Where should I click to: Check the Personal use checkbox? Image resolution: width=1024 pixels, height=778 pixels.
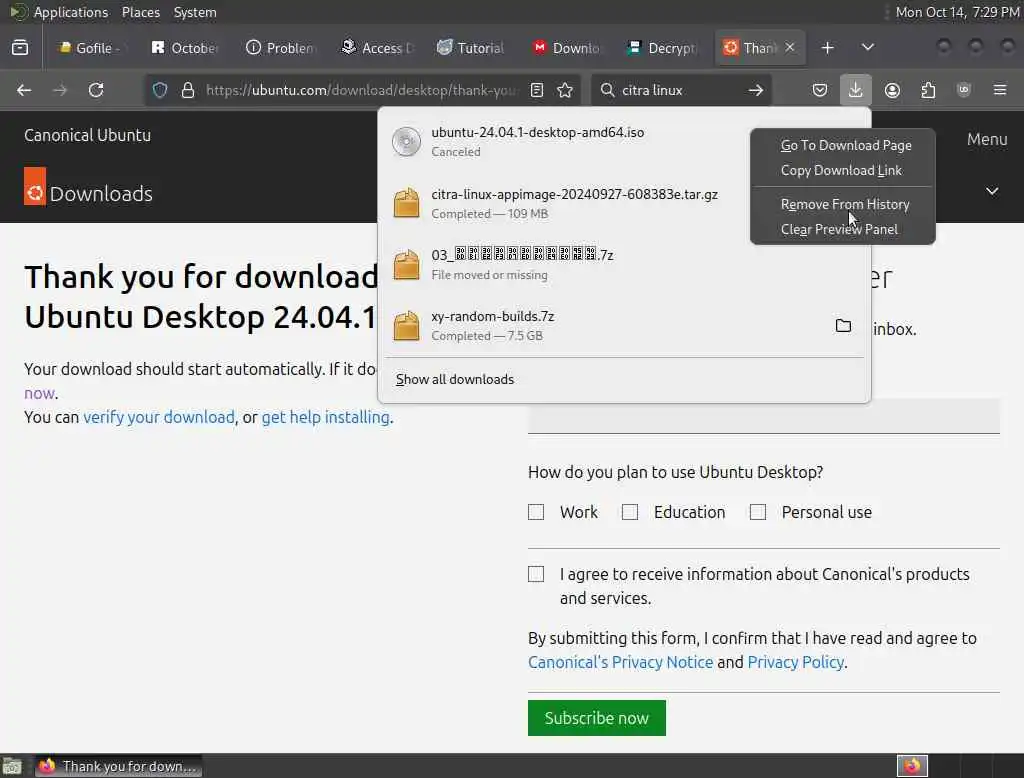758,512
